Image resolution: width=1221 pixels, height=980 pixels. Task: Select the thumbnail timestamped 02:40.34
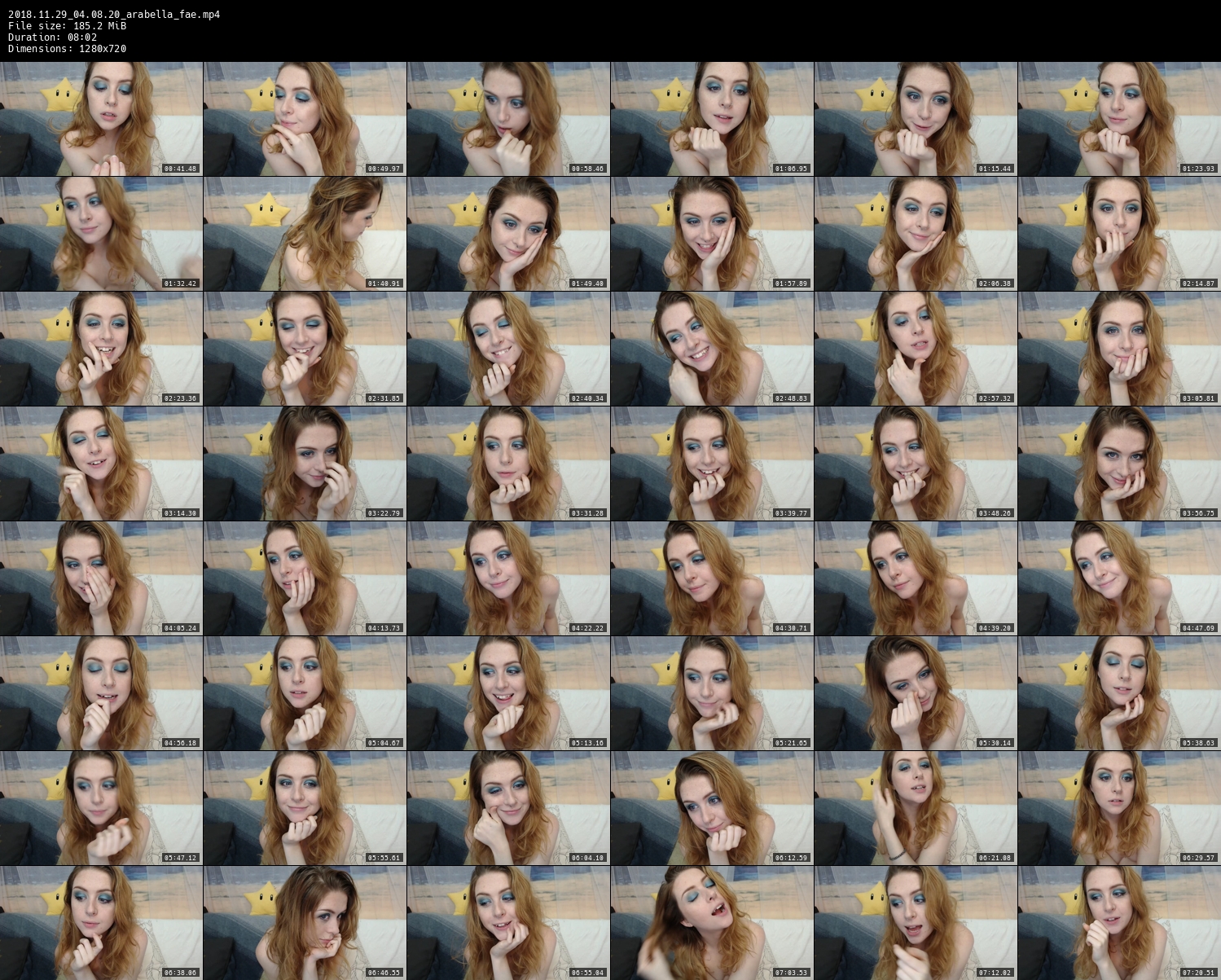coord(508,349)
